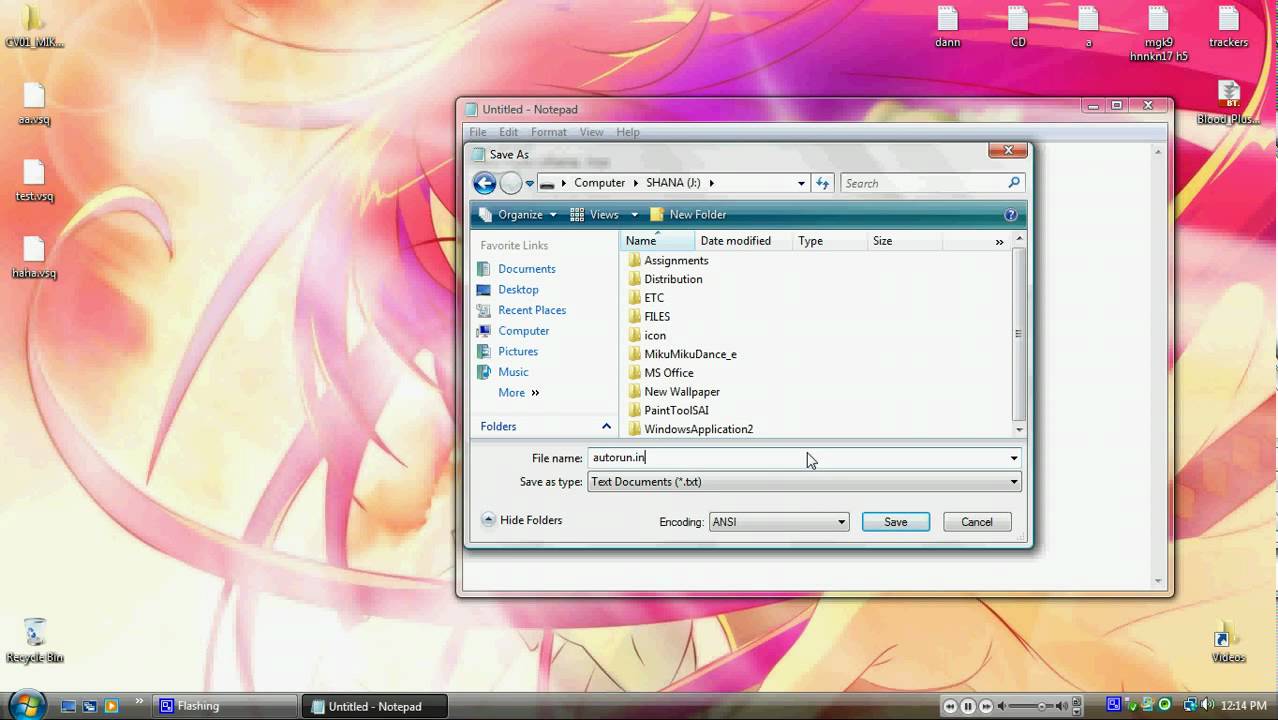
Task: Open the Views dropdown arrow
Action: (x=634, y=215)
